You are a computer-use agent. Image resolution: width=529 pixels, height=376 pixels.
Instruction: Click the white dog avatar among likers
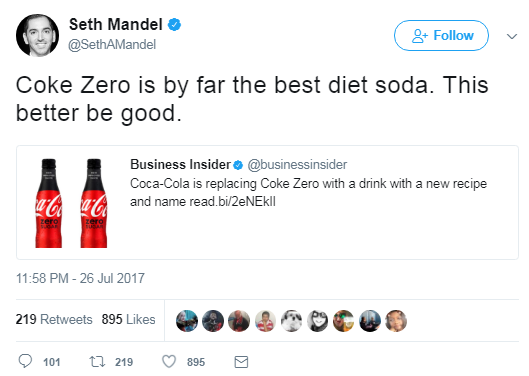click(x=291, y=321)
